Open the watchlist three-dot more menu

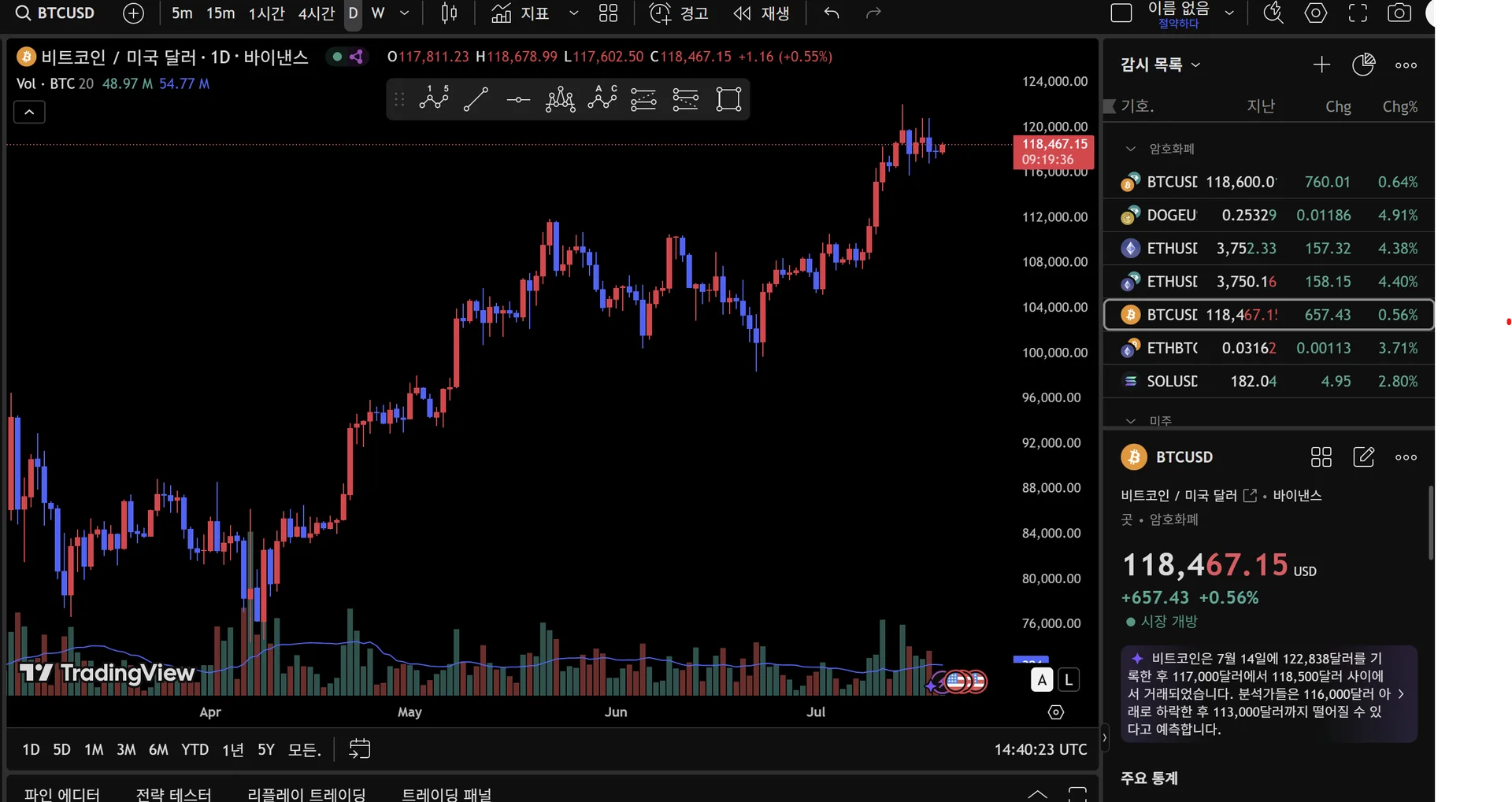pos(1406,65)
